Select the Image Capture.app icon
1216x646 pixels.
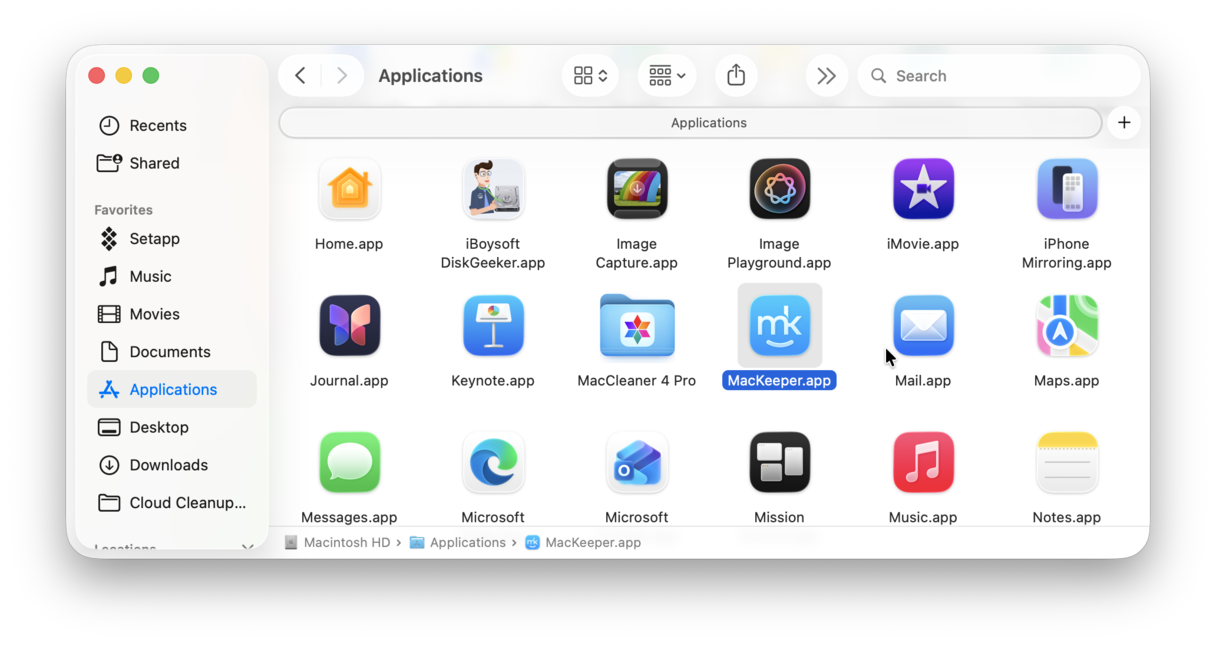(x=637, y=189)
